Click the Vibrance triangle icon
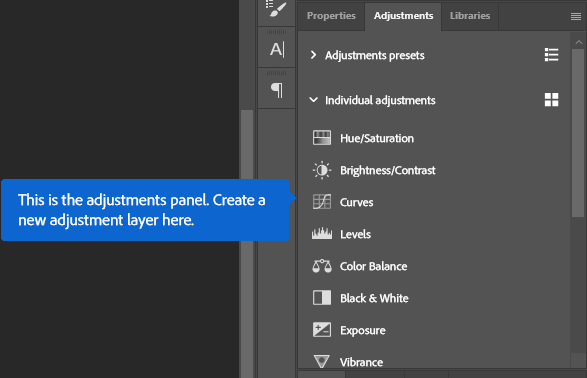The image size is (587, 378). click(x=322, y=362)
